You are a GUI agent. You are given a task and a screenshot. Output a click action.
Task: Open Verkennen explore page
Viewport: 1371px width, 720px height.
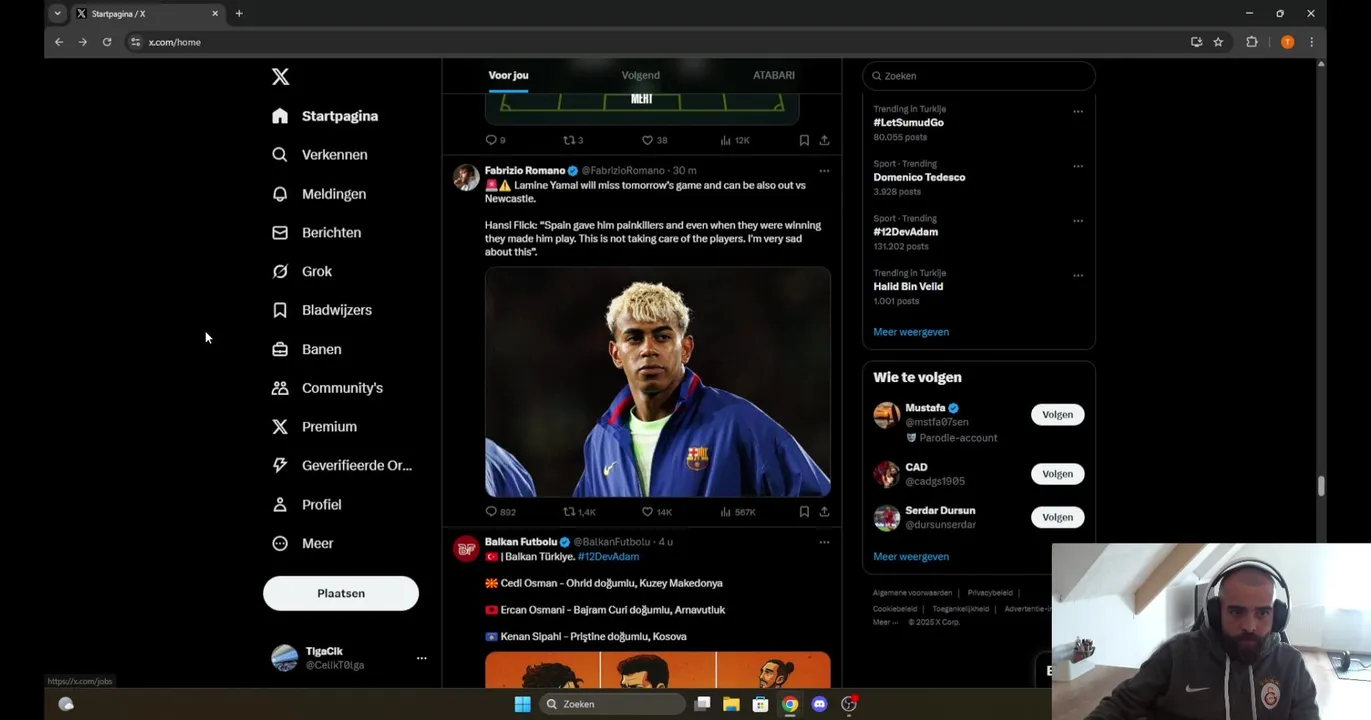tap(320, 155)
